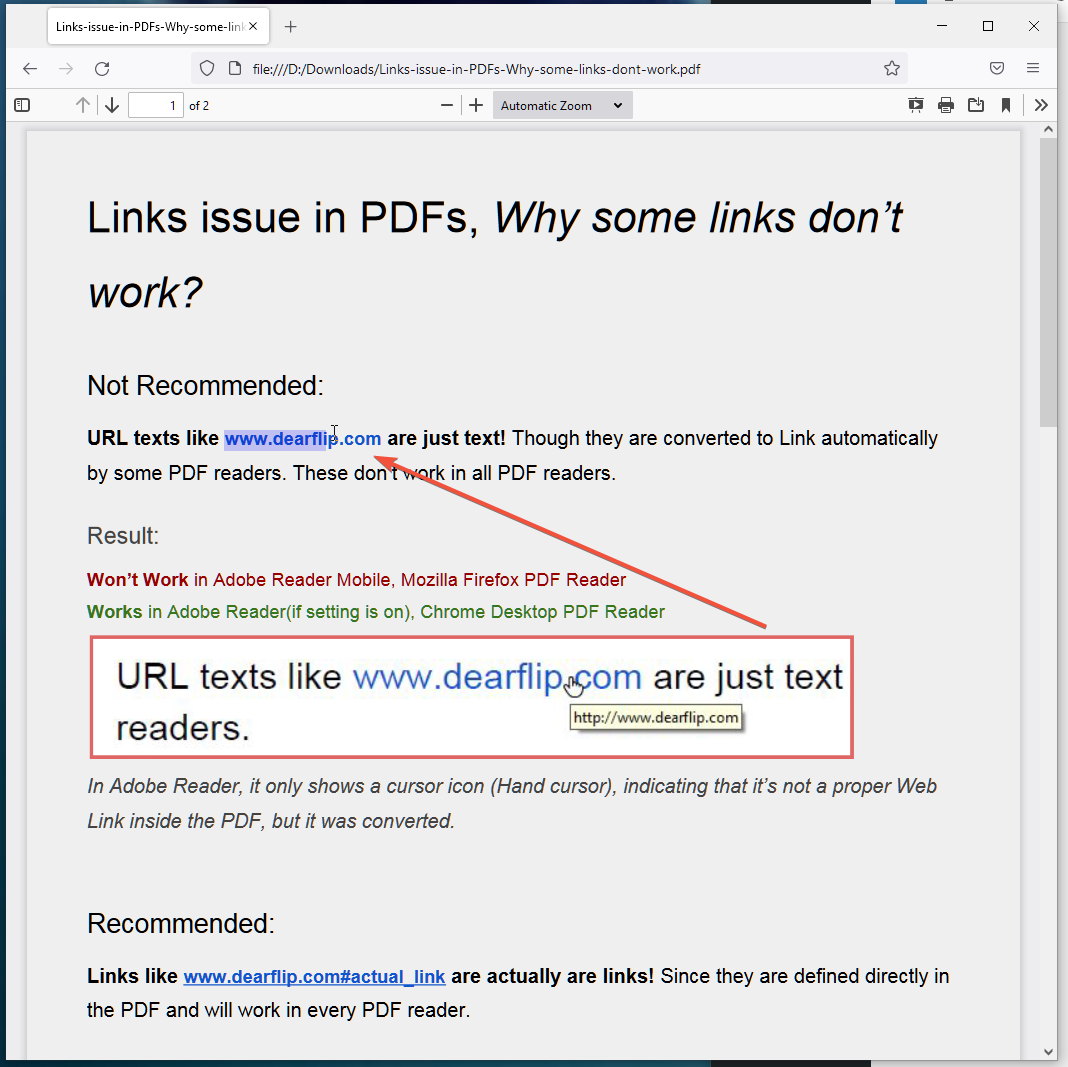This screenshot has height=1067, width=1068.
Task: Expand more PDF tools with double chevron
Action: (x=1041, y=104)
